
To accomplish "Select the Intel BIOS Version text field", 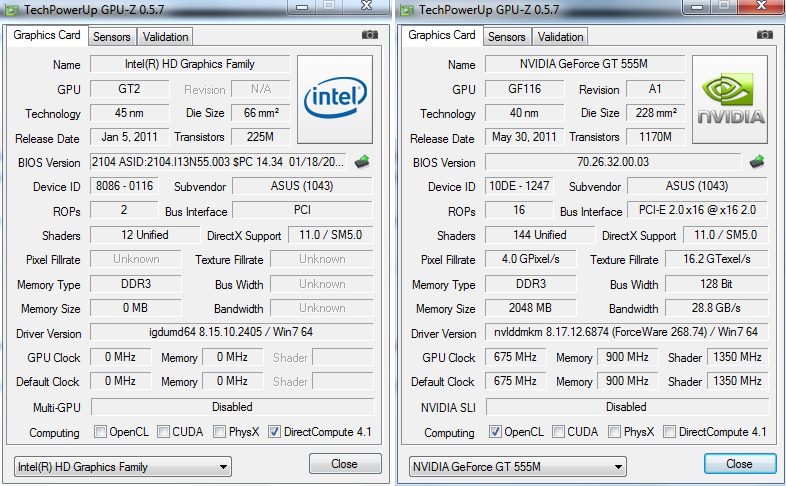I will [218, 161].
